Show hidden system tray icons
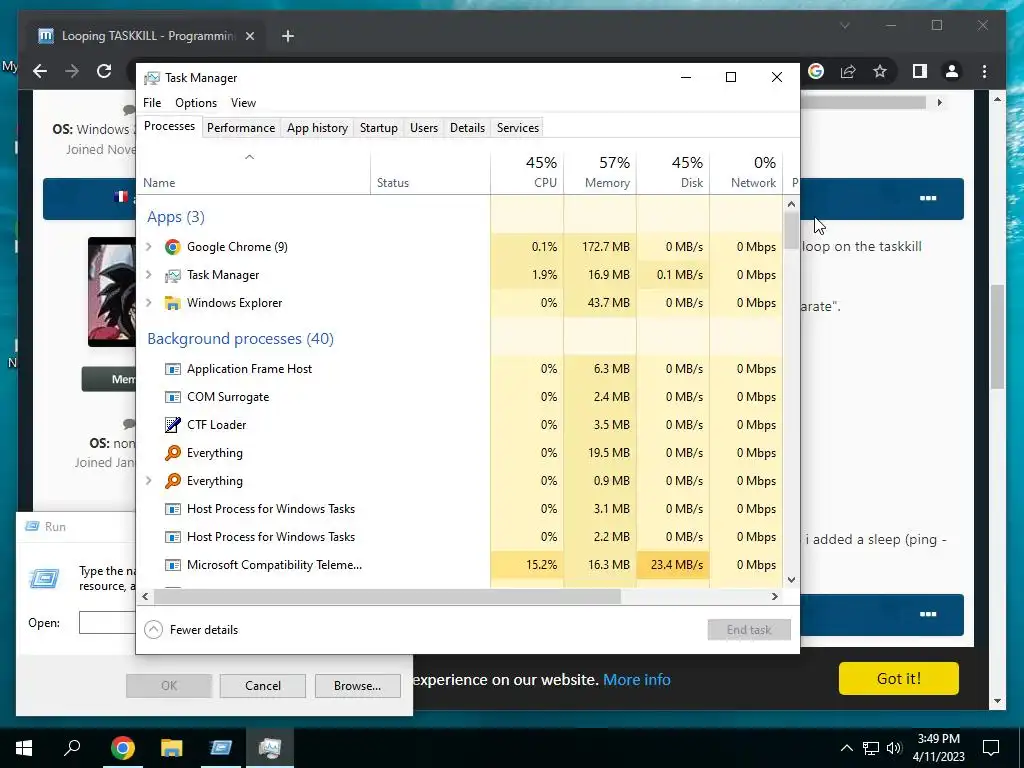The height and width of the screenshot is (768, 1024). 846,748
